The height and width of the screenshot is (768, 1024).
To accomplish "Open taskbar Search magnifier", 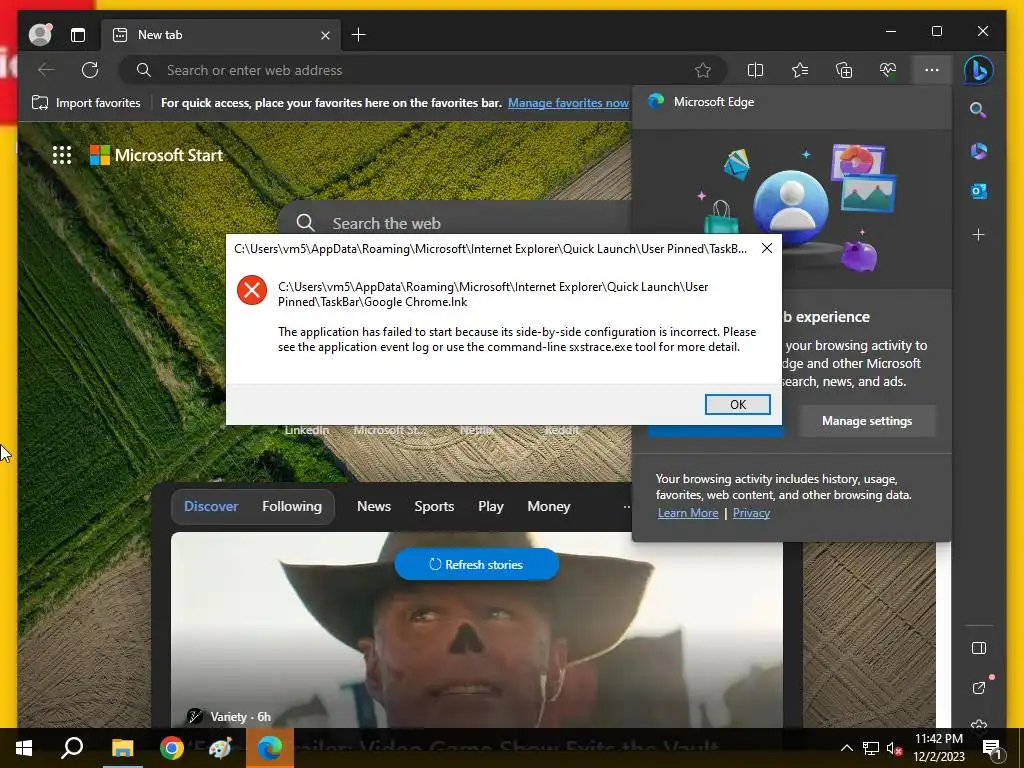I will [72, 748].
